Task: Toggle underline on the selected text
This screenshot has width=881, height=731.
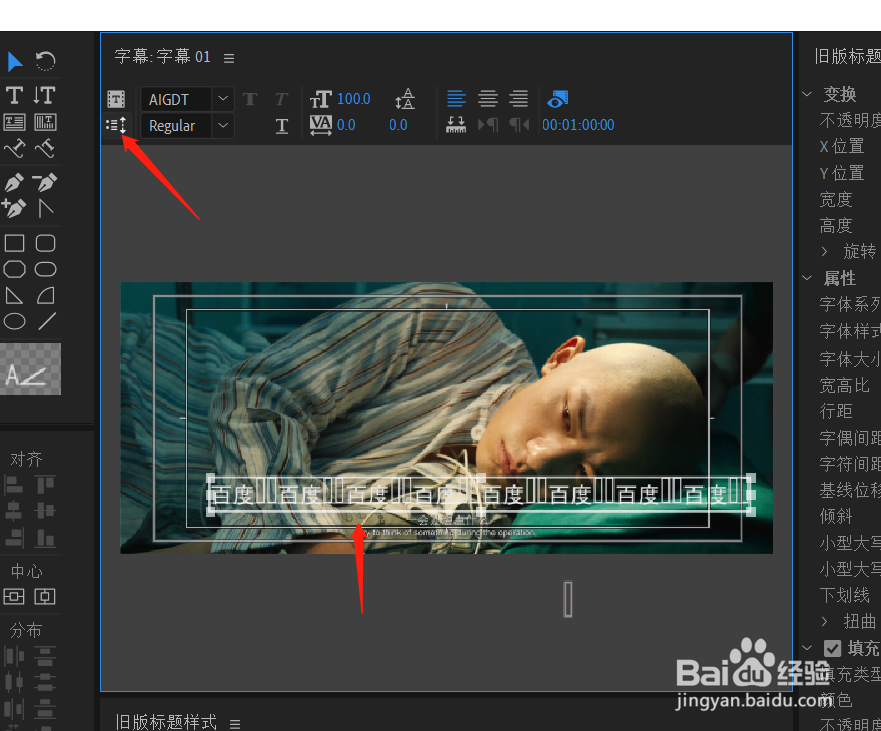Action: tap(282, 128)
